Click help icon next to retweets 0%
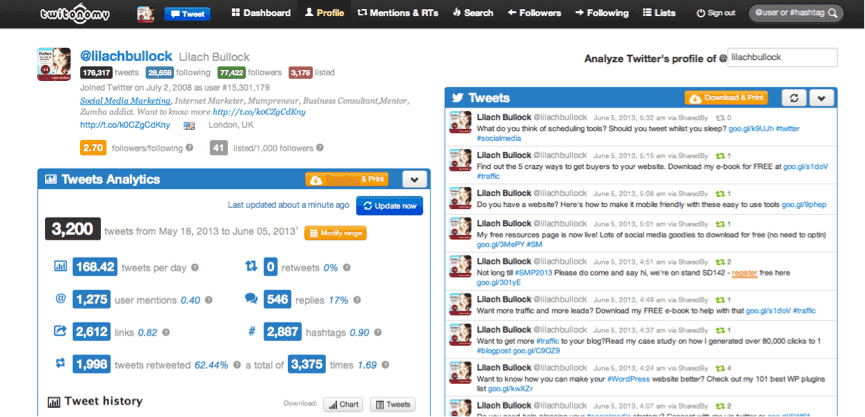 pos(346,268)
